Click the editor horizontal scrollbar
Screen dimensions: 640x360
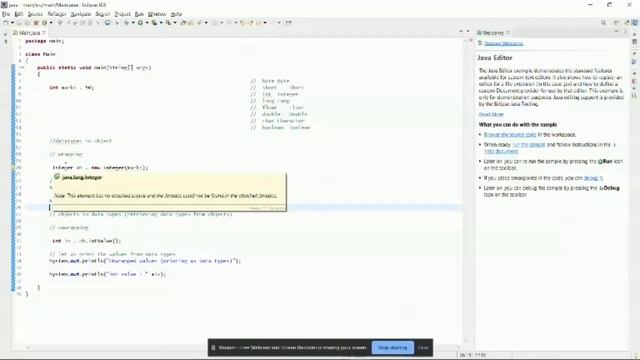point(243,348)
